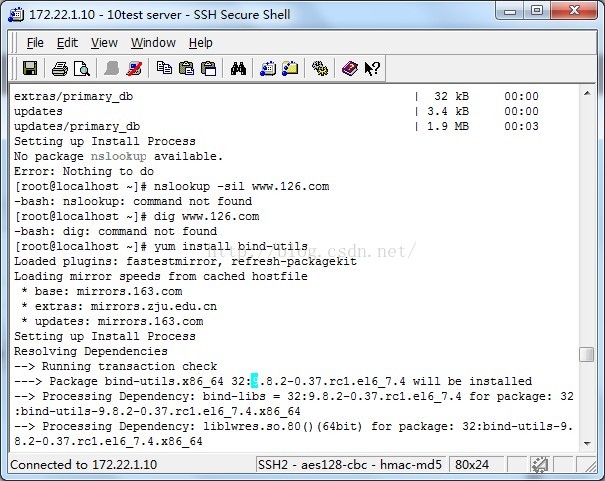Click the '* base: mirrors.163.com' line
This screenshot has width=605, height=481.
(102, 291)
